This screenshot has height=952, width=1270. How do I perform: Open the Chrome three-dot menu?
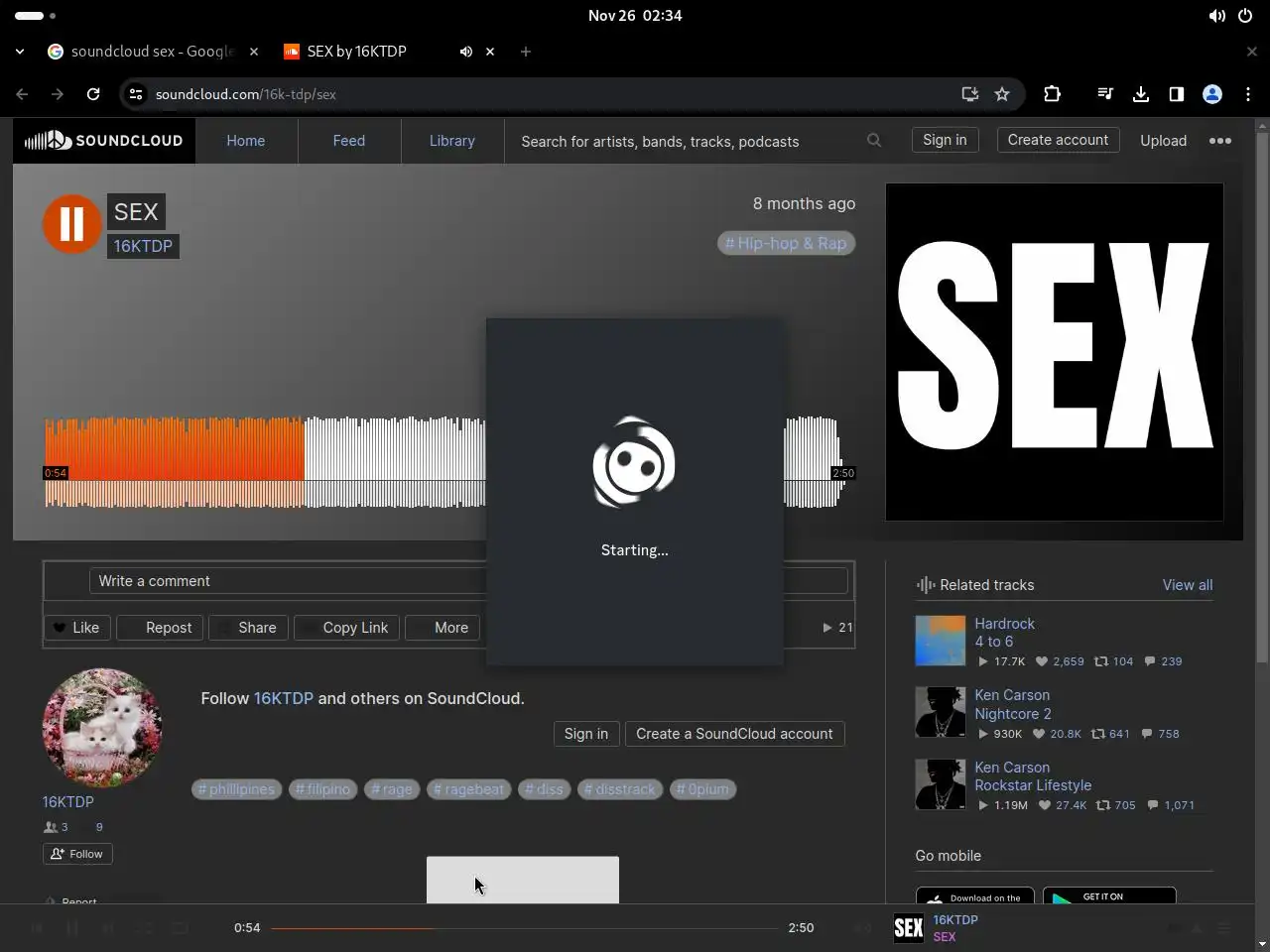(1248, 94)
